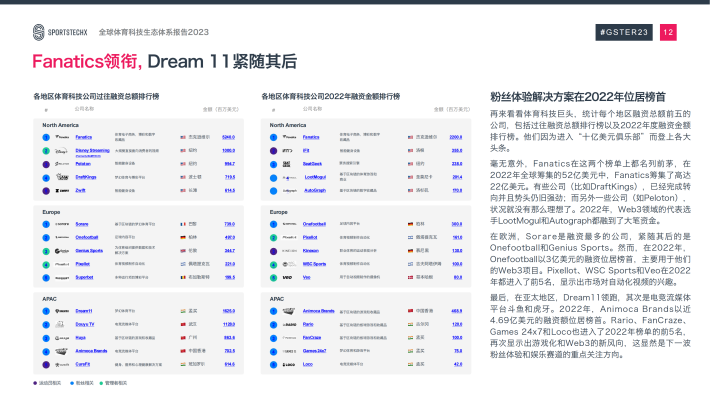Click the pink page number 12 badge

pos(668,32)
